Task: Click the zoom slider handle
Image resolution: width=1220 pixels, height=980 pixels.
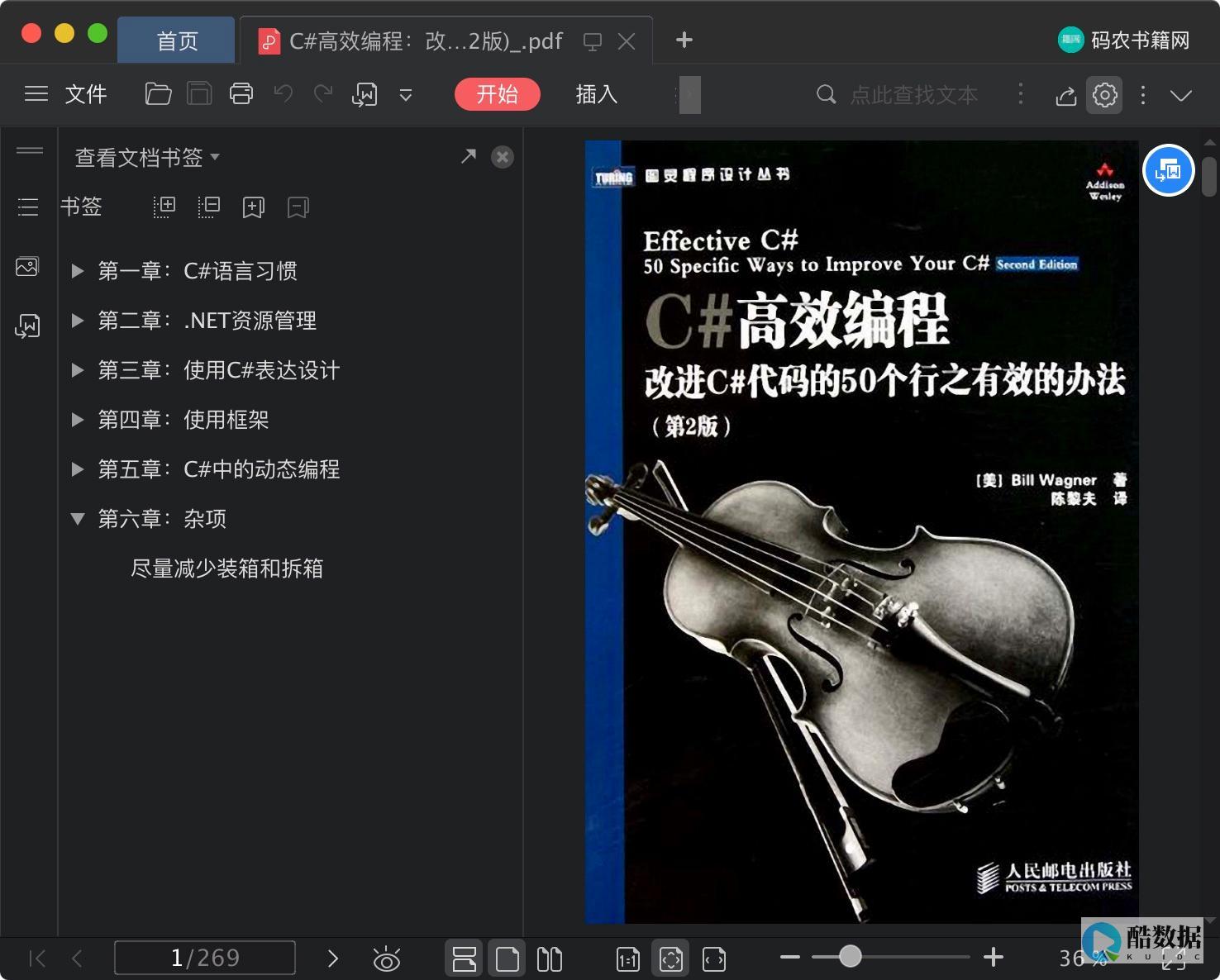Action: pos(850,957)
